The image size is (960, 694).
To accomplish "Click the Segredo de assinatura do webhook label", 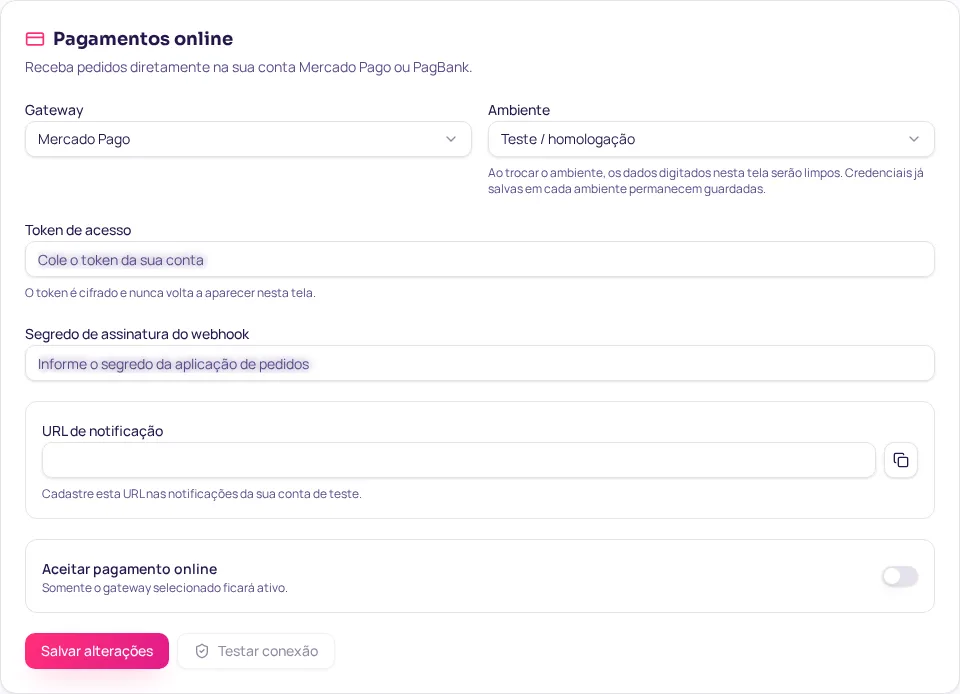I will point(137,334).
